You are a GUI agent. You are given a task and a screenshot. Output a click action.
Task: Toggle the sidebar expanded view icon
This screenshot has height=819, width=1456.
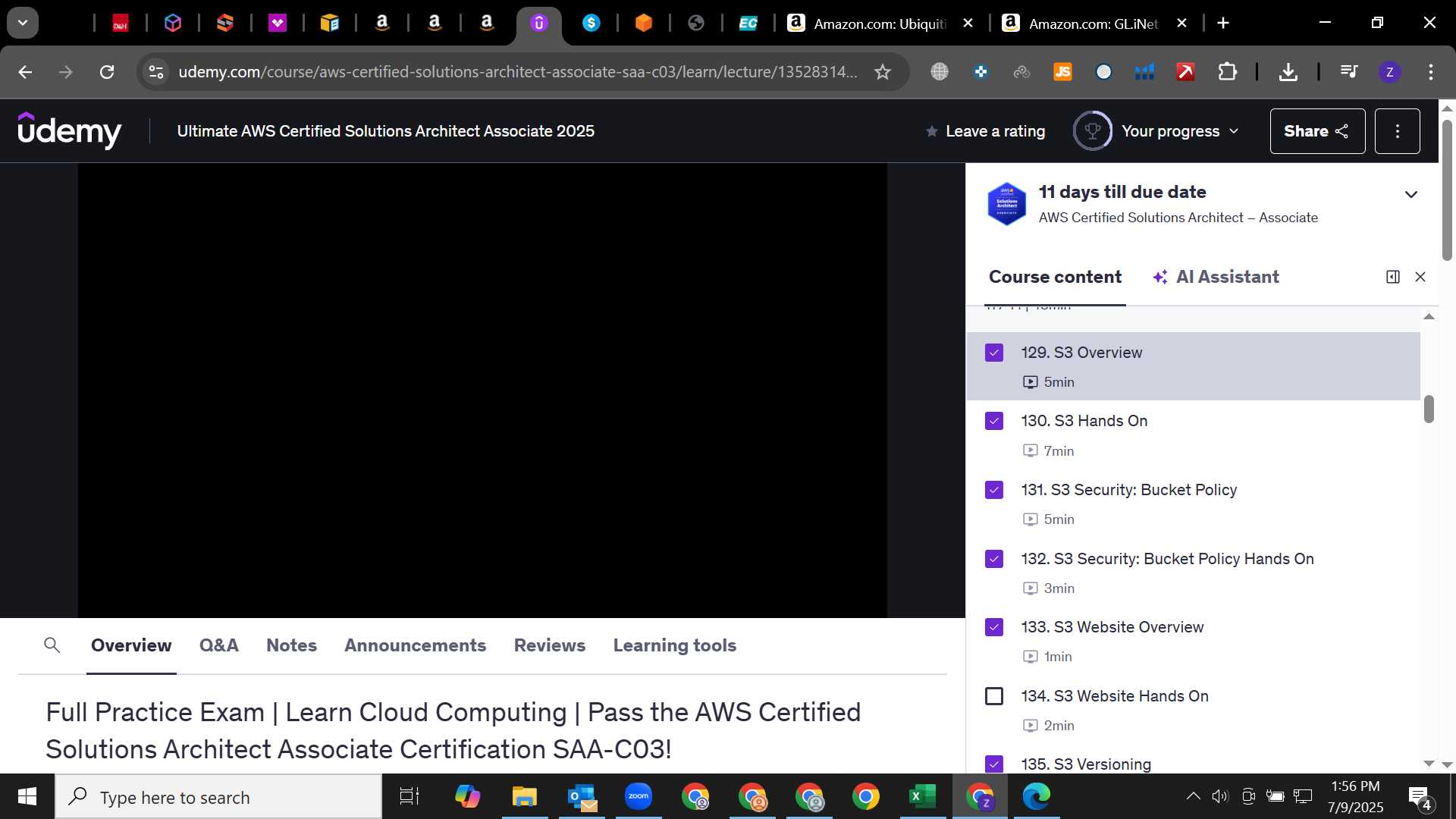1392,277
